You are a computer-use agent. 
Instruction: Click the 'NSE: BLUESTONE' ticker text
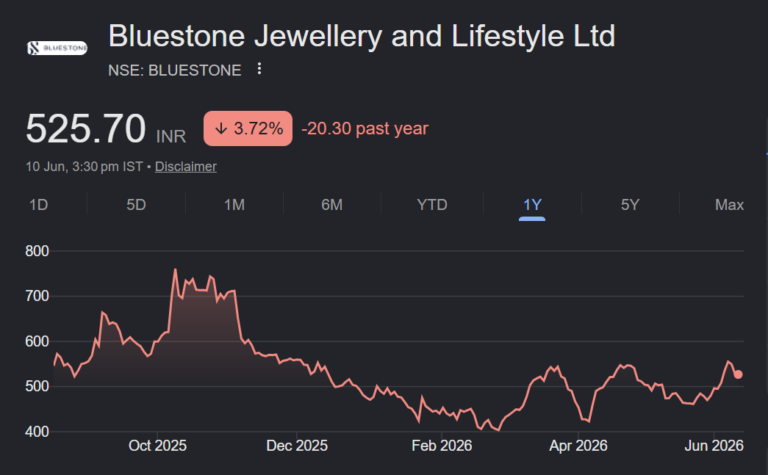click(x=174, y=71)
